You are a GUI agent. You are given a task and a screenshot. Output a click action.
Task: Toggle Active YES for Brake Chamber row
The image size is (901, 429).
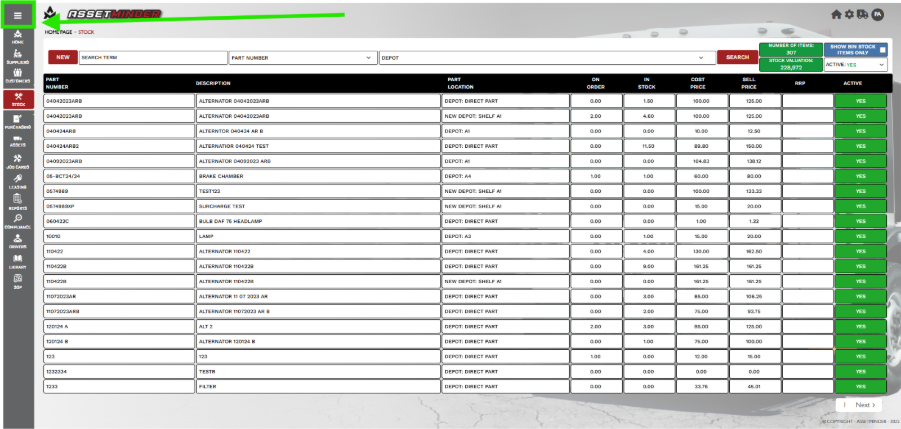860,176
